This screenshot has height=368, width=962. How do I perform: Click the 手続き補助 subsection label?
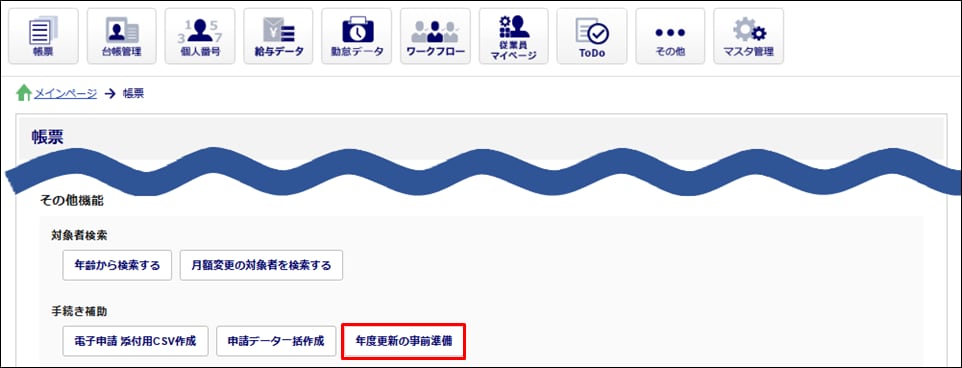[80, 311]
